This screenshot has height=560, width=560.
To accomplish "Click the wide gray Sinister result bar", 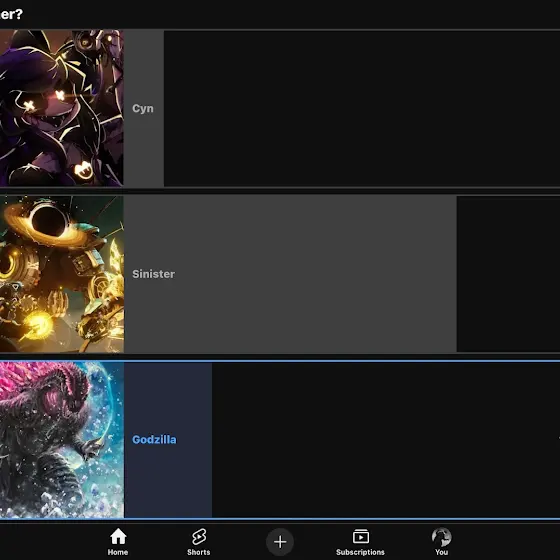I will tap(290, 274).
